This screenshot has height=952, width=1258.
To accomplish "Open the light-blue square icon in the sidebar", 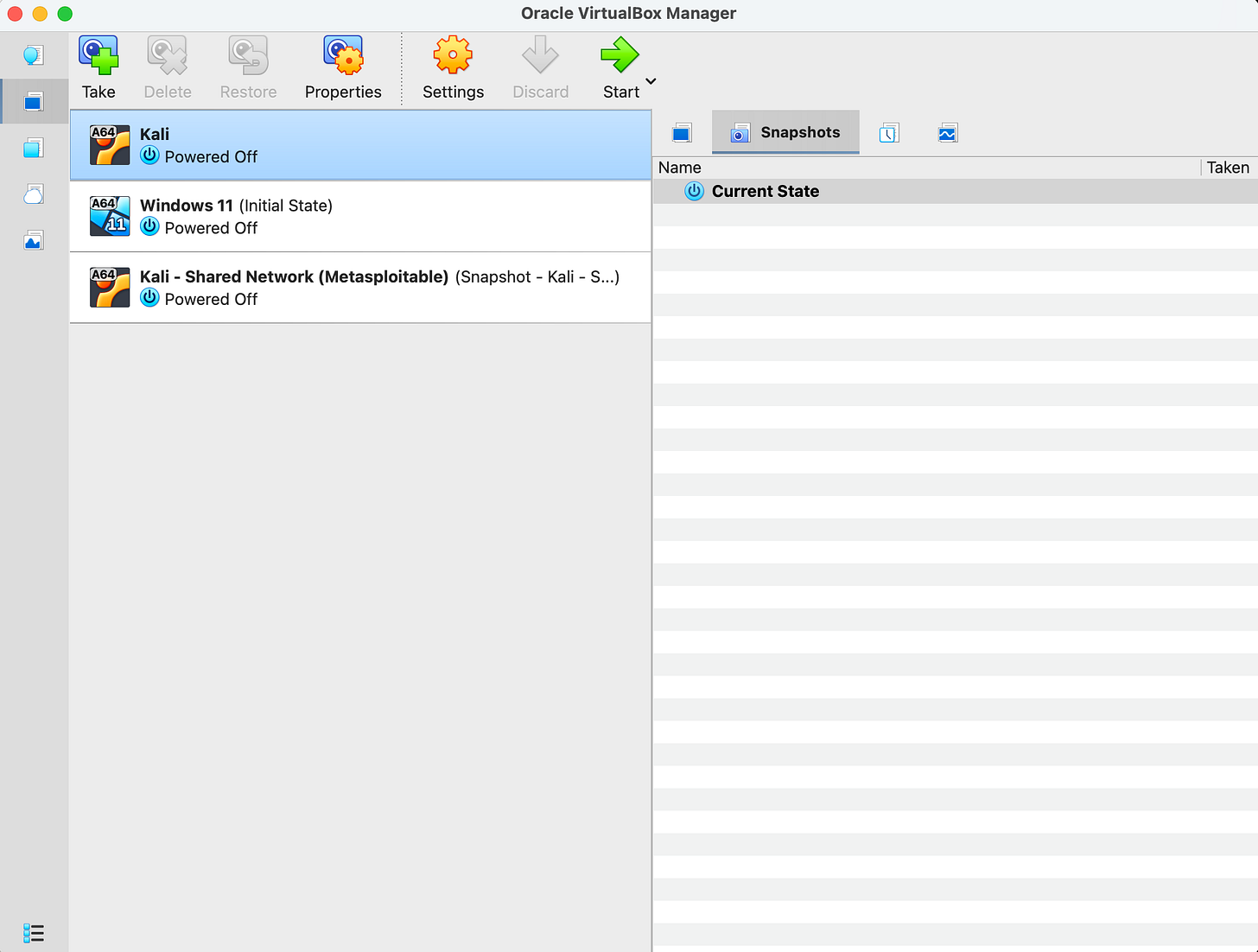I will (33, 148).
